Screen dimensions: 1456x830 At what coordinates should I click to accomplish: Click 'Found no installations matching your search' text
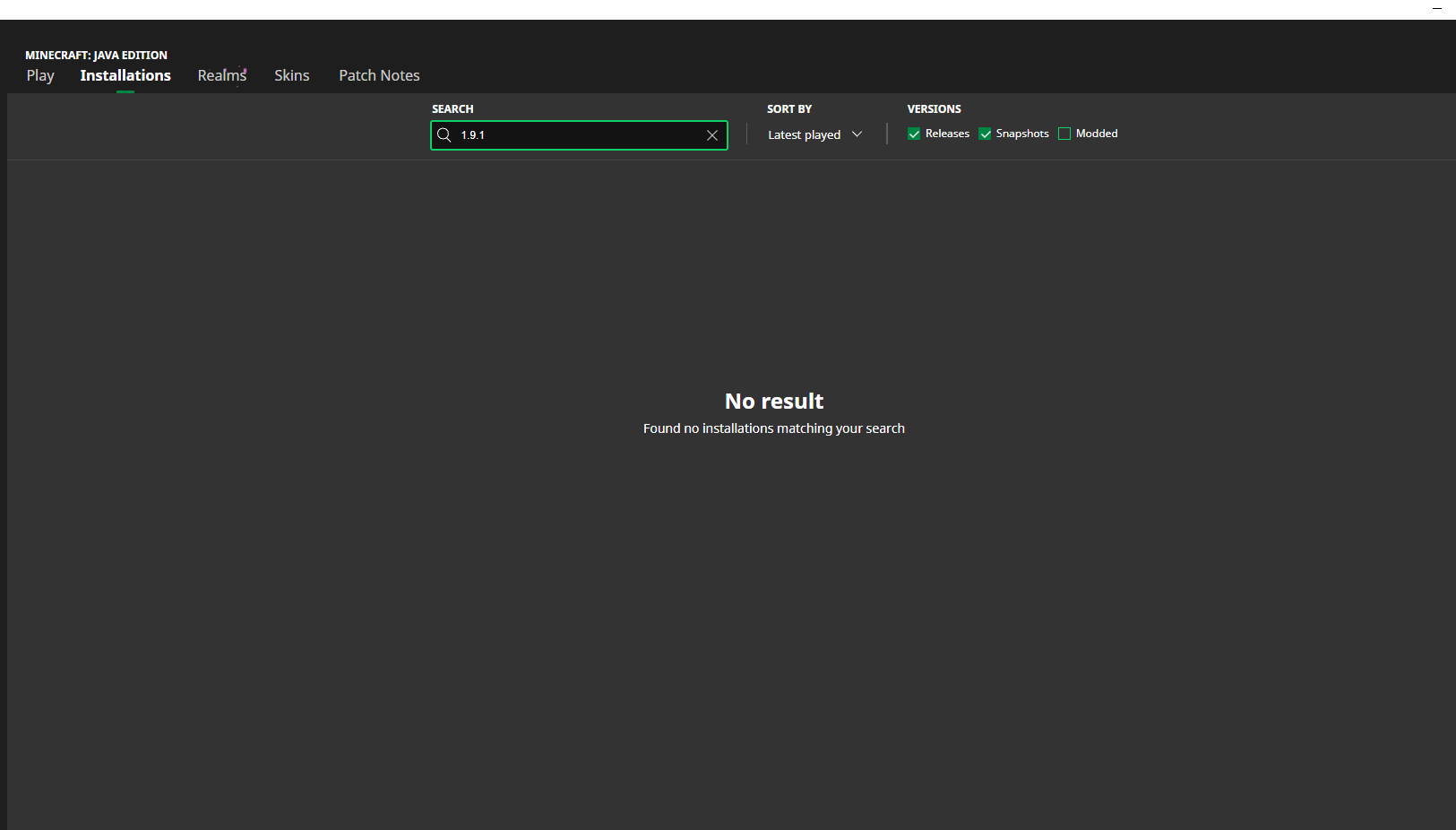coord(774,428)
